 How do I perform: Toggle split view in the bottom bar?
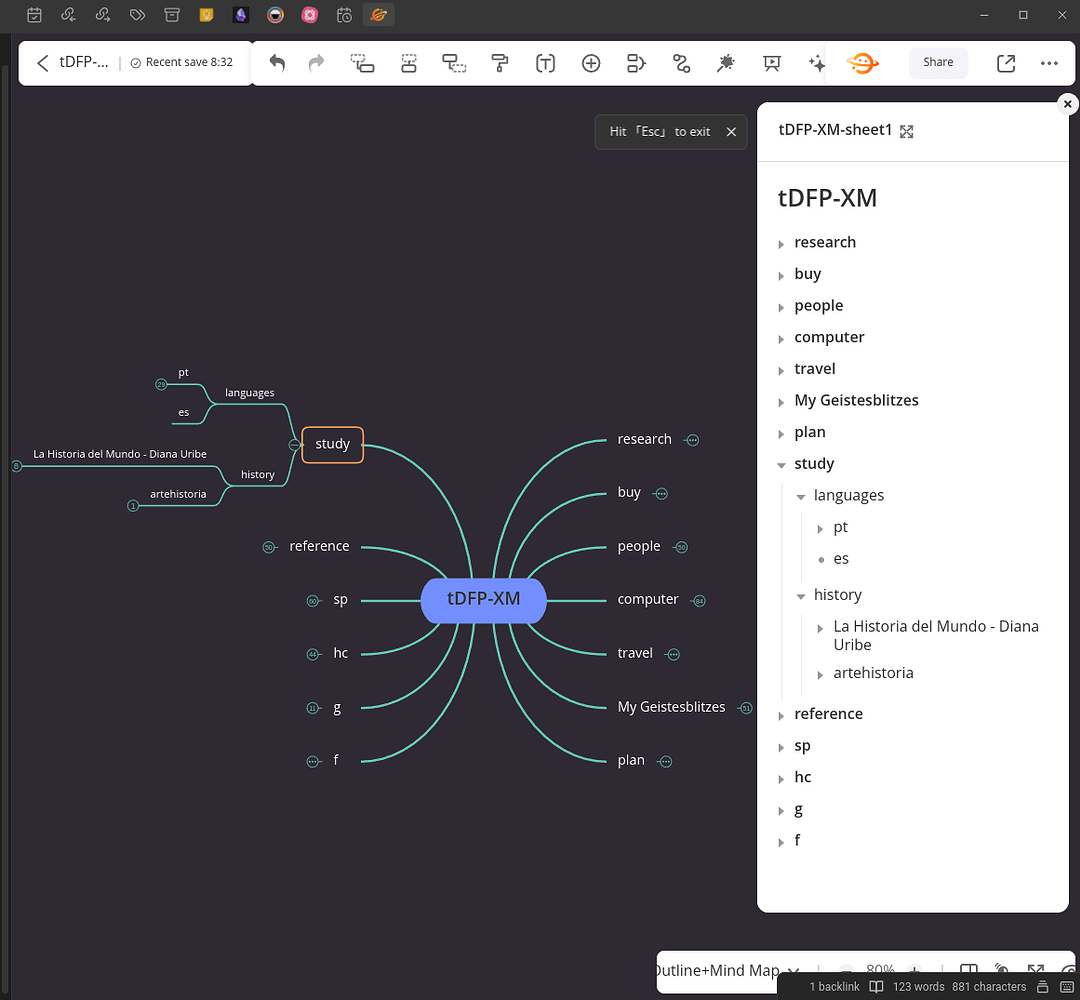click(x=968, y=971)
